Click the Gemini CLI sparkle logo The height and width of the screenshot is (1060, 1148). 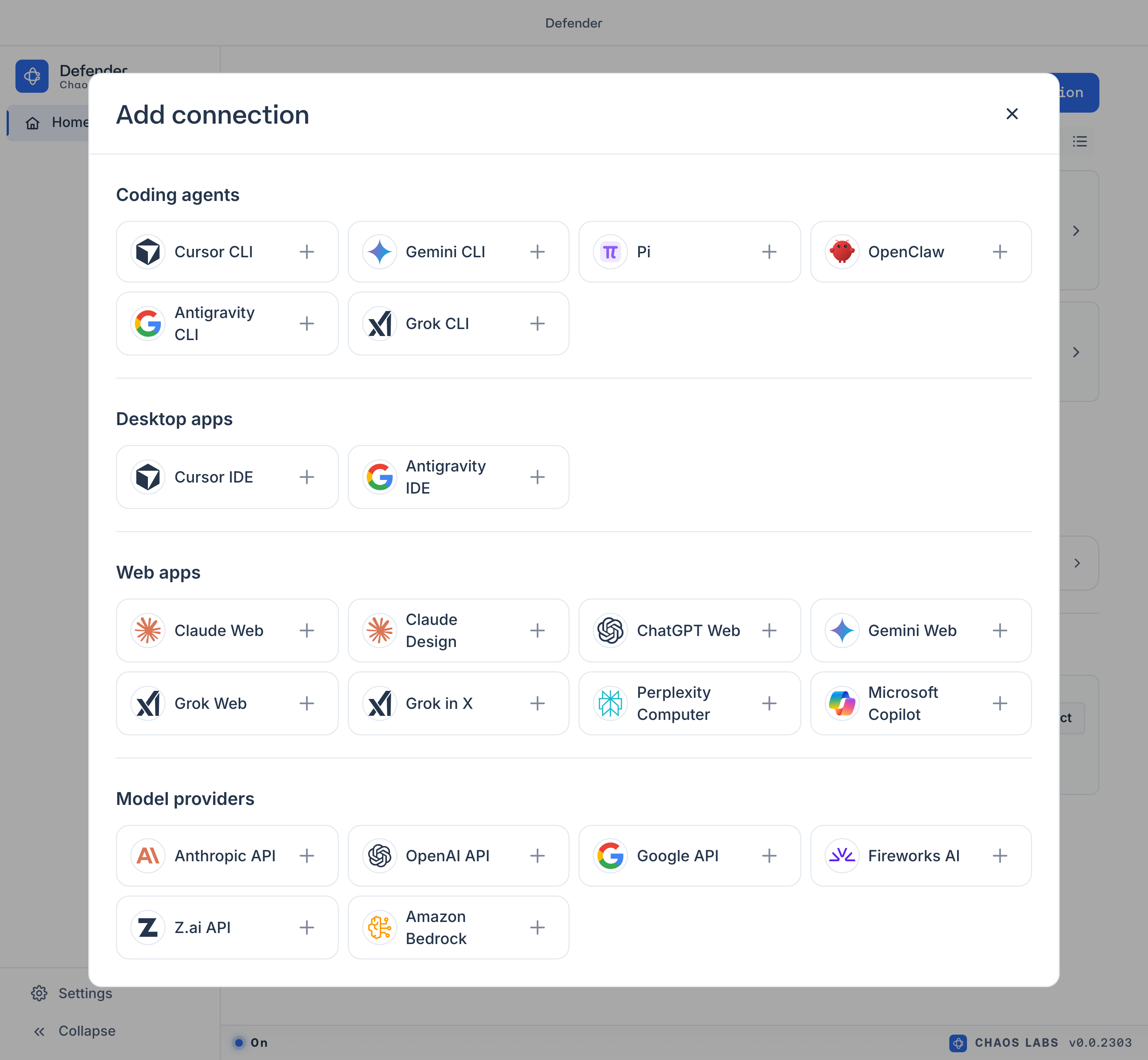point(380,252)
